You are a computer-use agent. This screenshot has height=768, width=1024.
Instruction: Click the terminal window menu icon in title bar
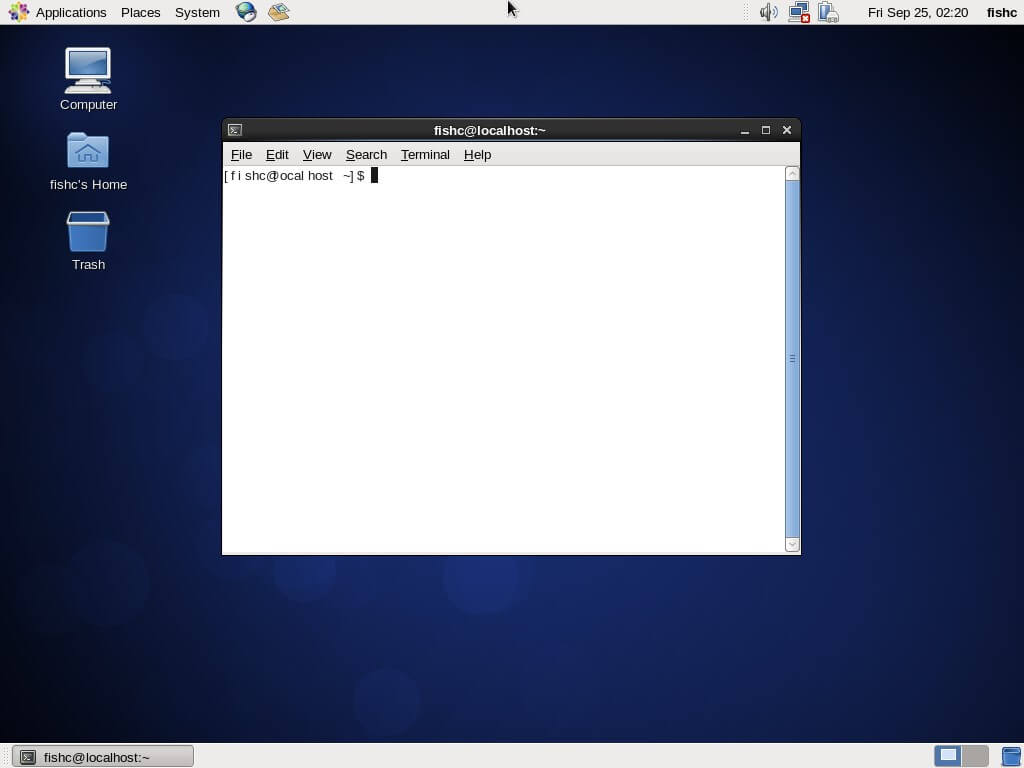pos(235,130)
